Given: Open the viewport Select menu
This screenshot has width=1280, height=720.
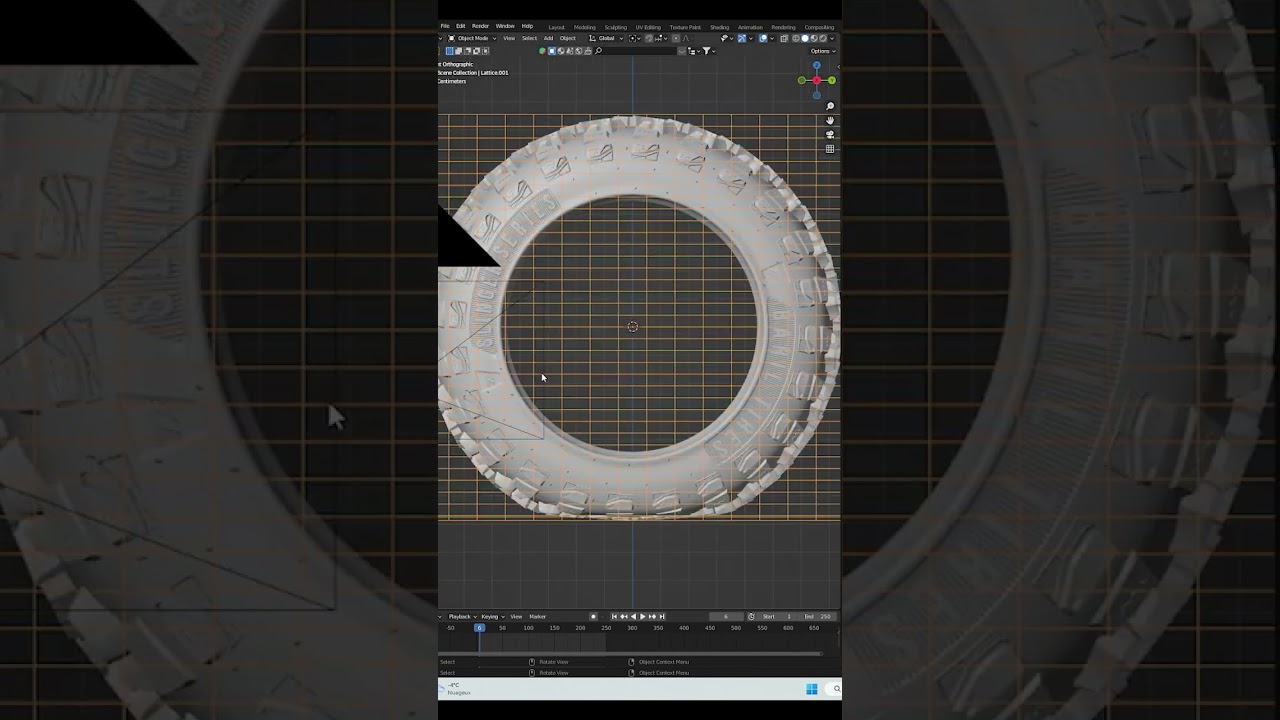Looking at the screenshot, I should pos(529,38).
